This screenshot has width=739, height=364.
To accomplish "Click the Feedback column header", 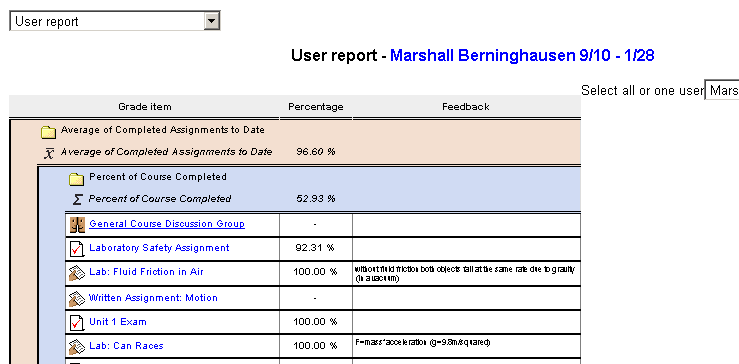I will point(466,107).
